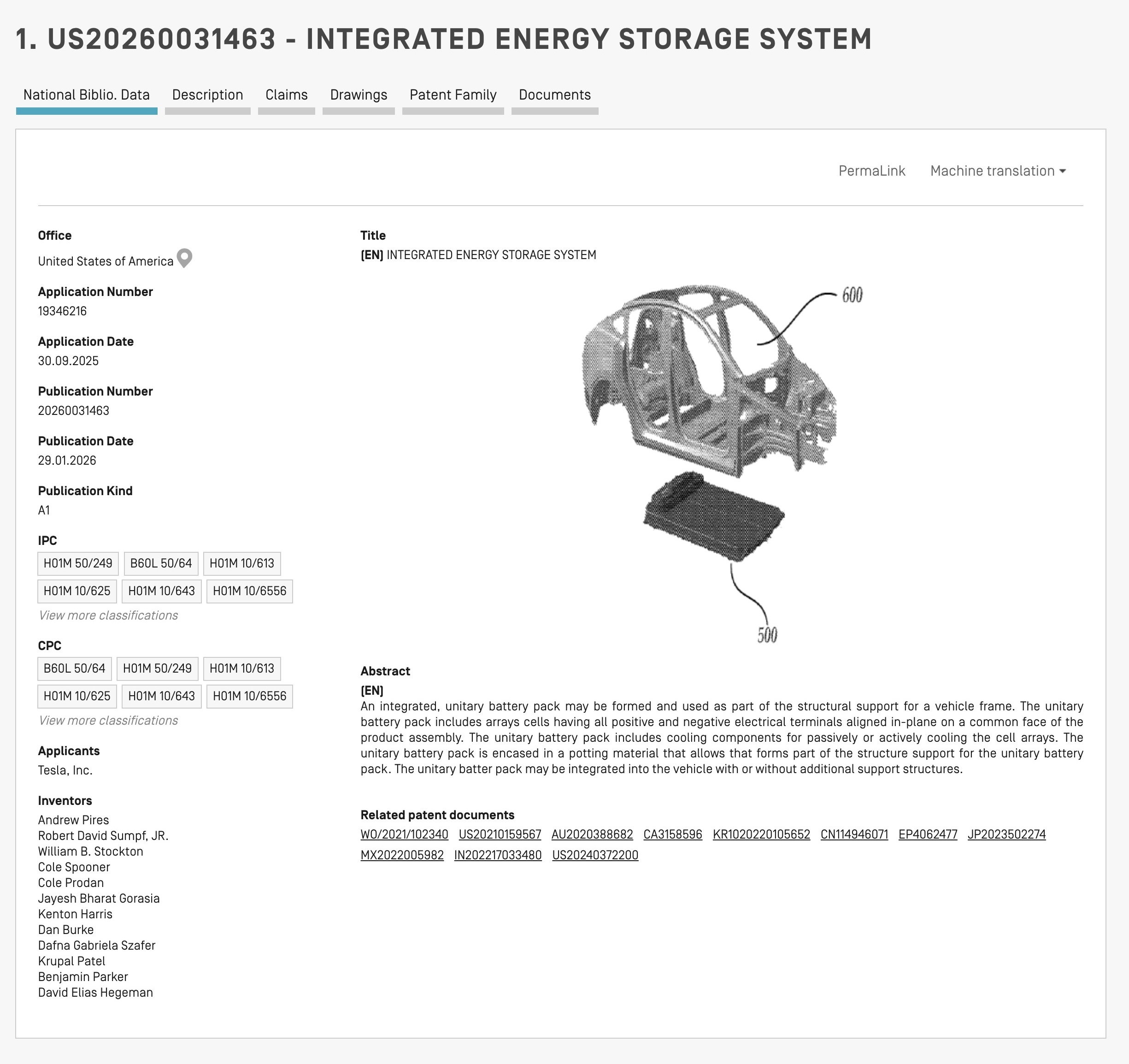Image resolution: width=1129 pixels, height=1064 pixels.
Task: Switch to the Description tab
Action: pos(207,95)
